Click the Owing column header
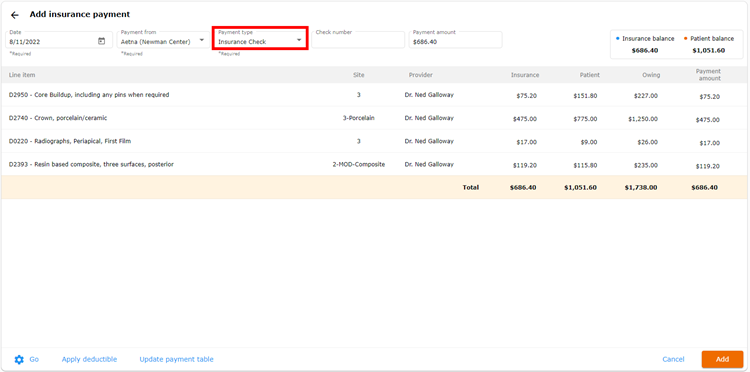The height and width of the screenshot is (372, 750). pos(651,75)
